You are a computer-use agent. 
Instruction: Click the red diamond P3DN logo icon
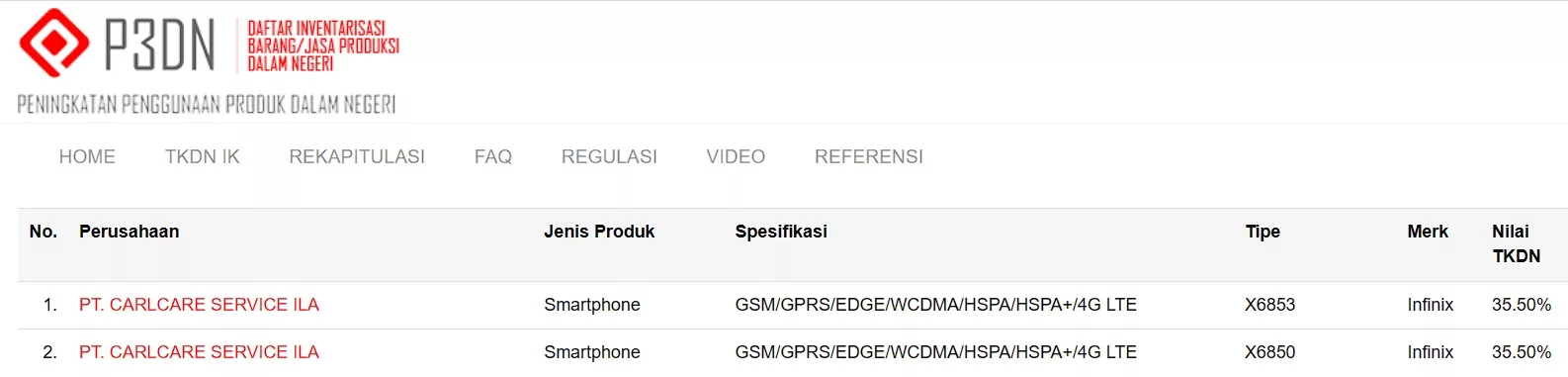click(x=54, y=43)
